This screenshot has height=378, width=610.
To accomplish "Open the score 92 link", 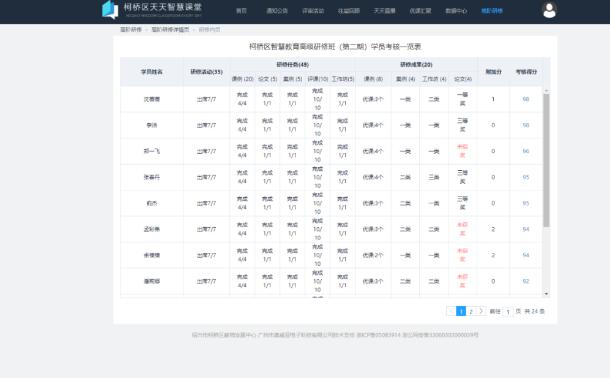I will click(526, 281).
